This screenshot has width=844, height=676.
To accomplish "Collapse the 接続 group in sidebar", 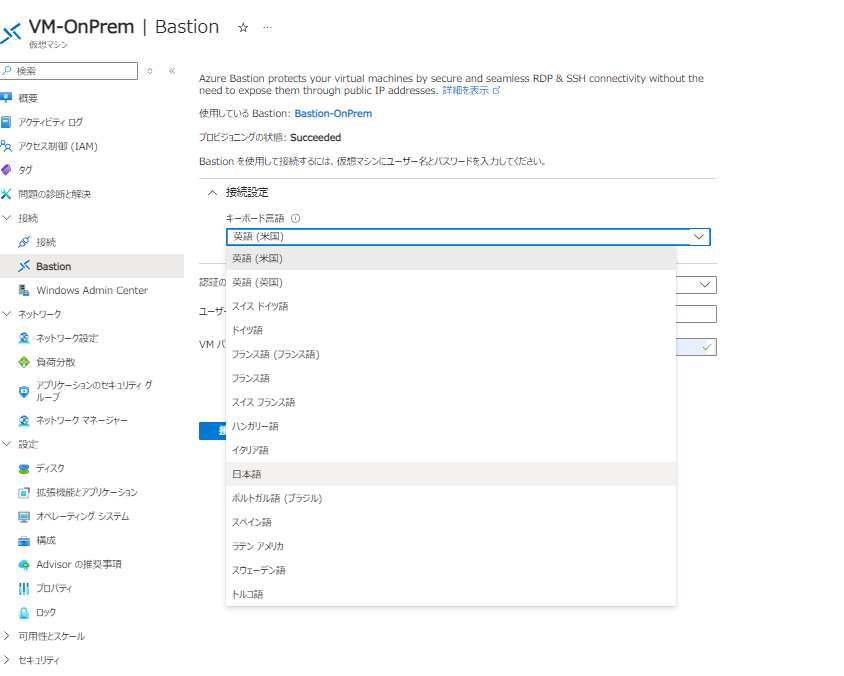I will [x=6, y=218].
